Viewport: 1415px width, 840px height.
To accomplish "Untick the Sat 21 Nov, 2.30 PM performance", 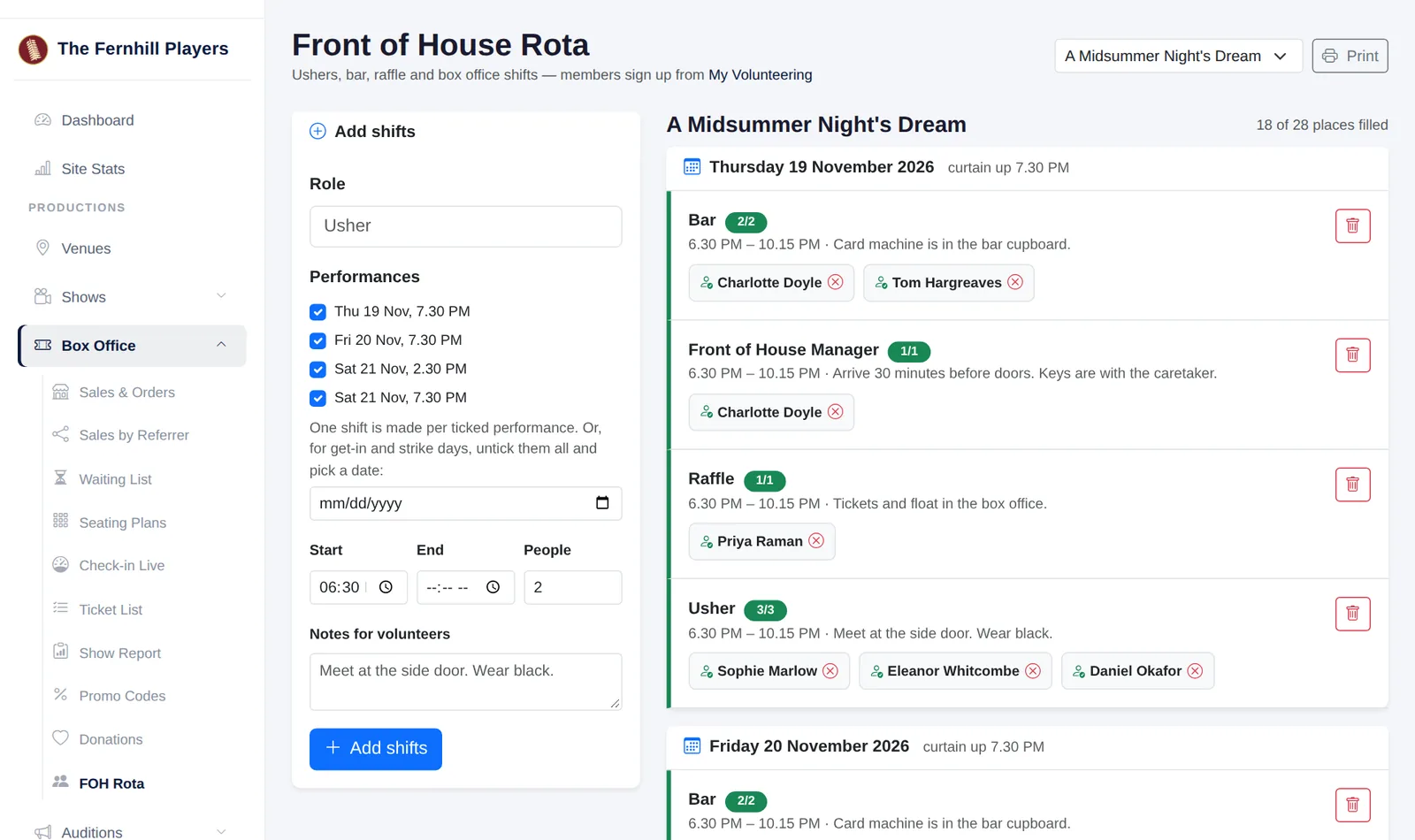I will pyautogui.click(x=317, y=370).
